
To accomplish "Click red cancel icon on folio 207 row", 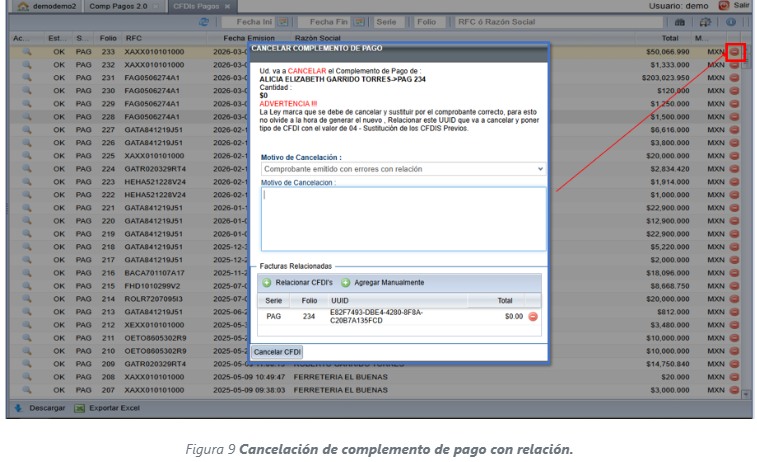I will (x=735, y=390).
